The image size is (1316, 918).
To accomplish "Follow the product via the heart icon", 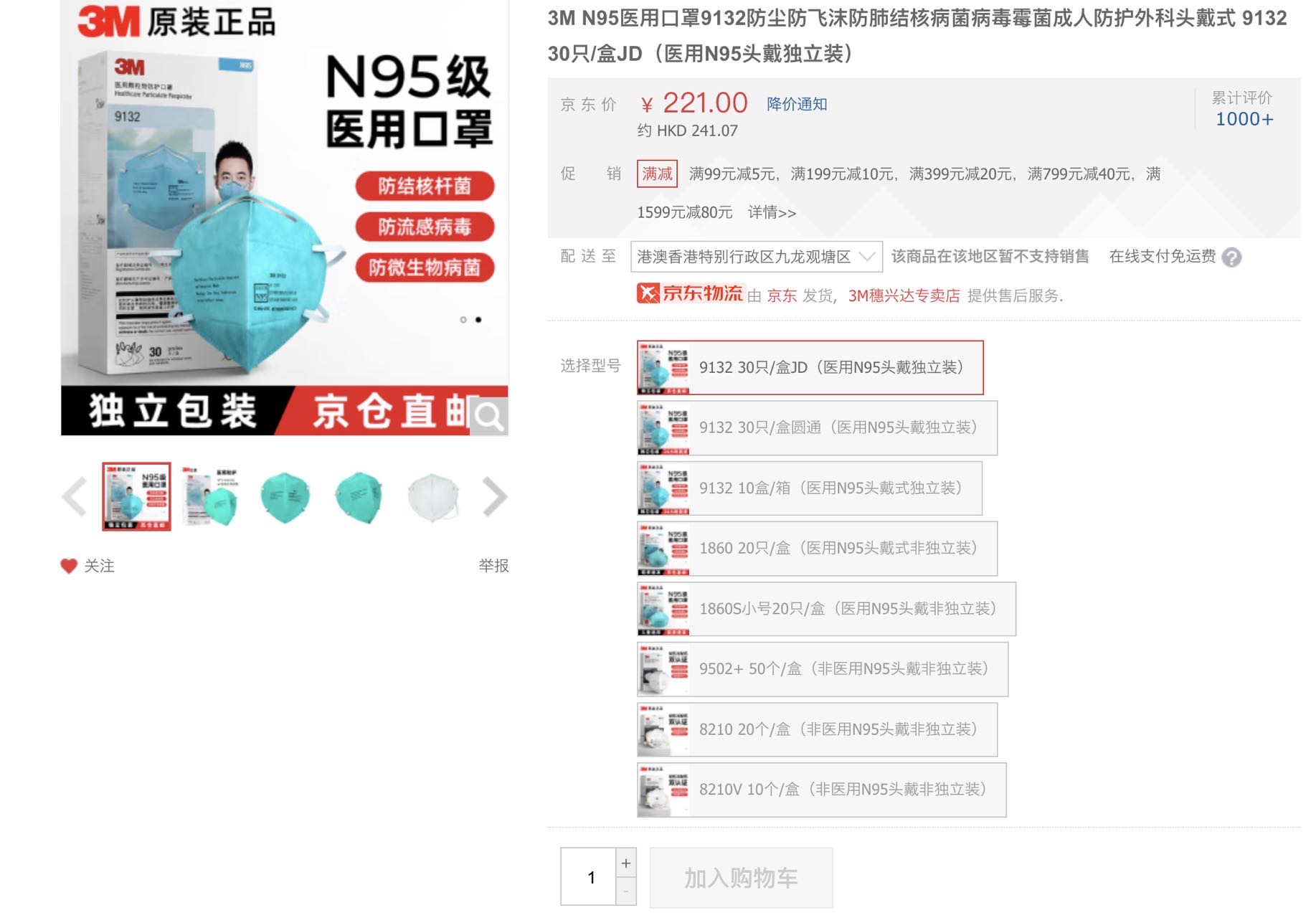I will coord(68,567).
